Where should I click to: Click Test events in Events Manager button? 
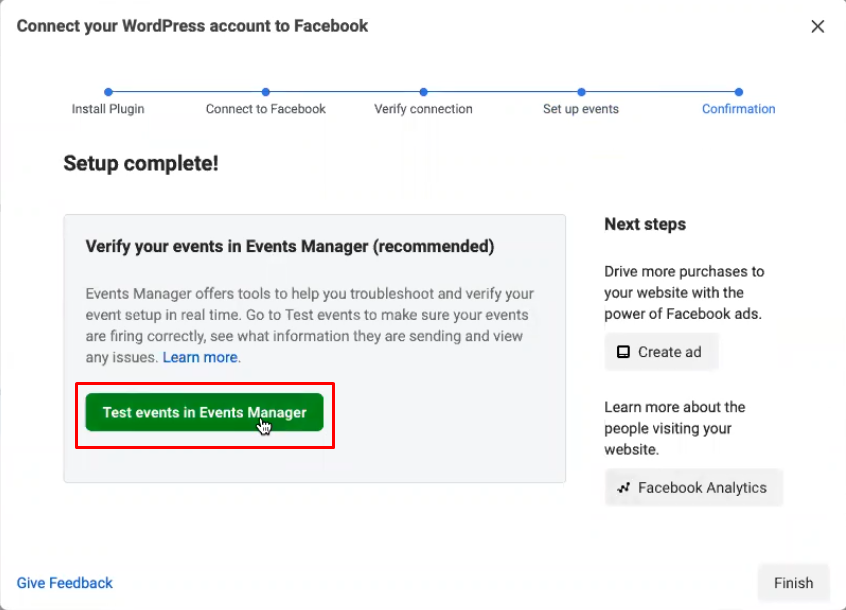tap(204, 412)
